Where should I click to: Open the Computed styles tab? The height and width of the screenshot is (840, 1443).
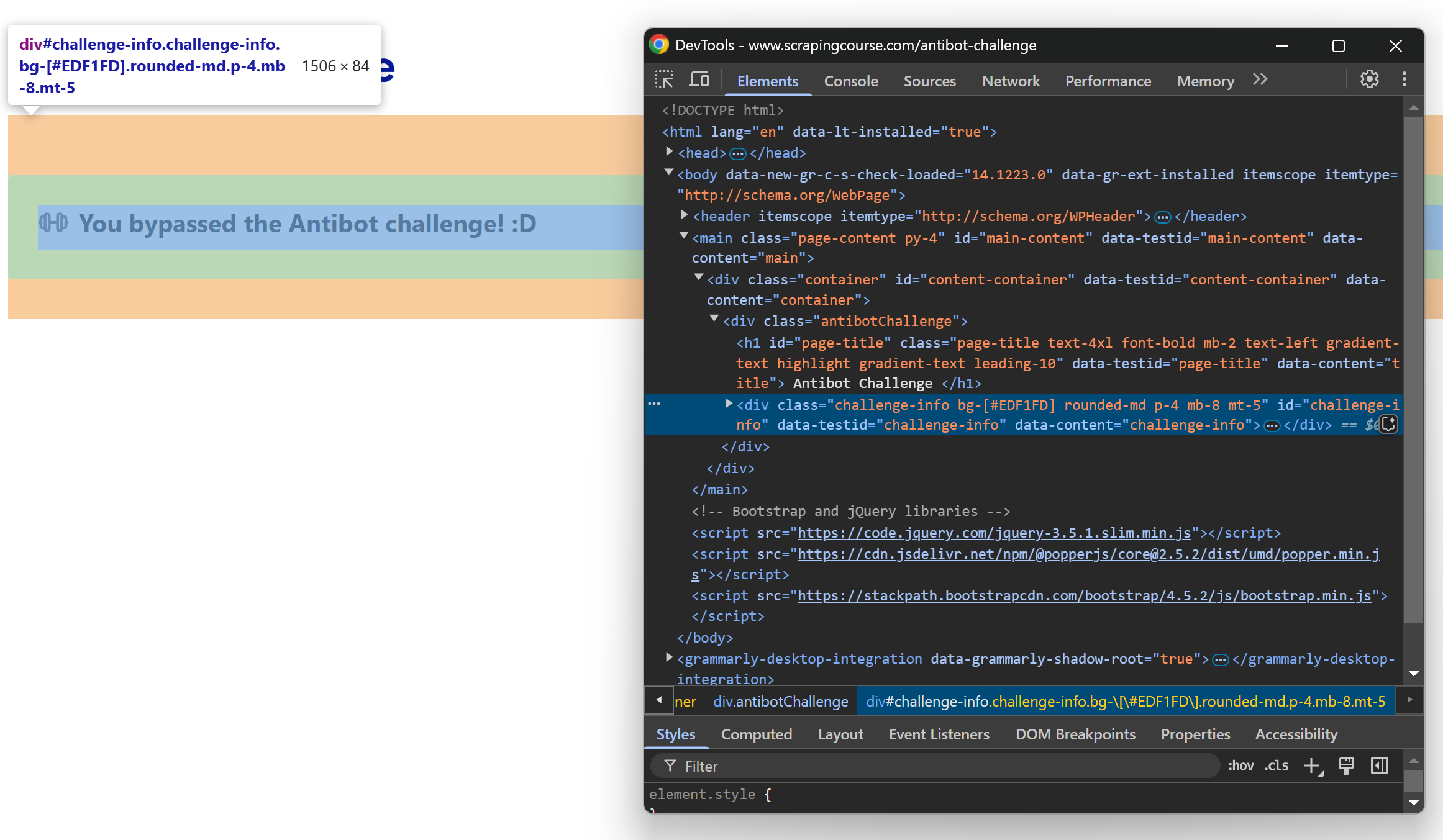pyautogui.click(x=757, y=734)
